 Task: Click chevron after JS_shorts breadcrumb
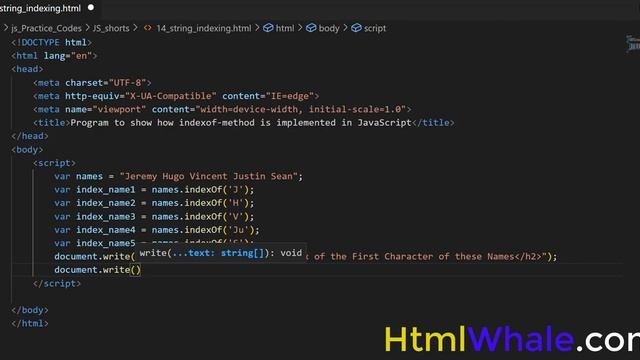pyautogui.click(x=136, y=28)
